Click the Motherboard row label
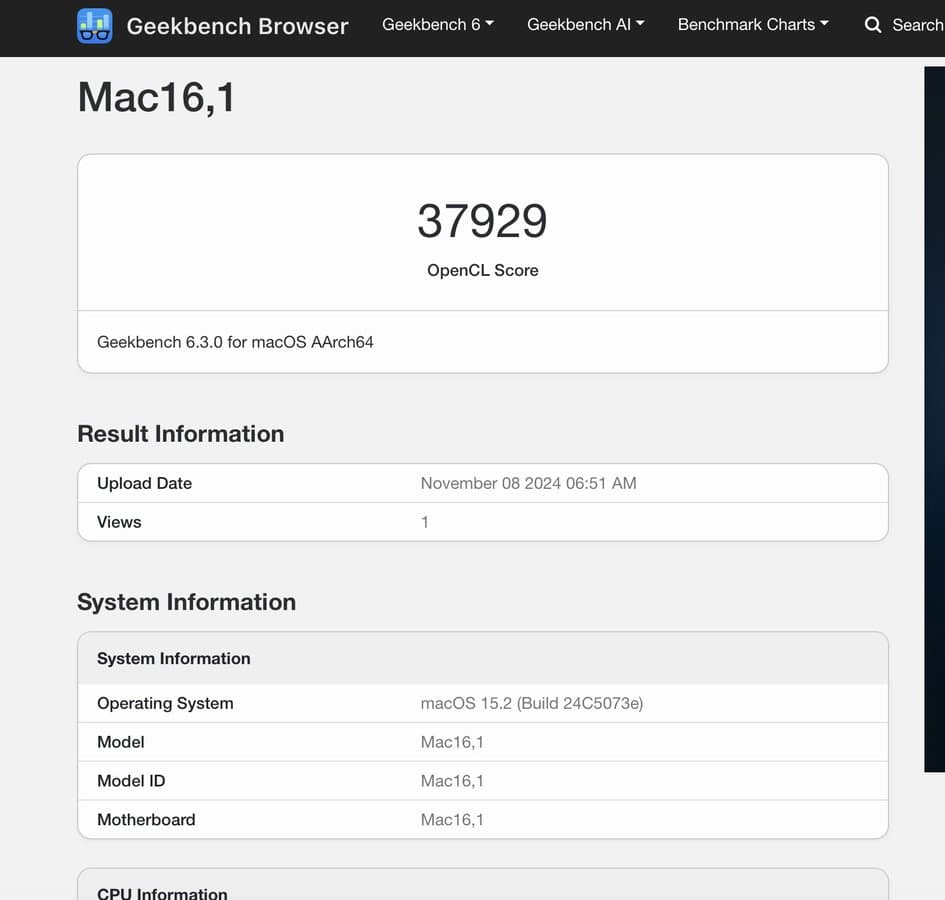This screenshot has width=945, height=900. tap(146, 820)
